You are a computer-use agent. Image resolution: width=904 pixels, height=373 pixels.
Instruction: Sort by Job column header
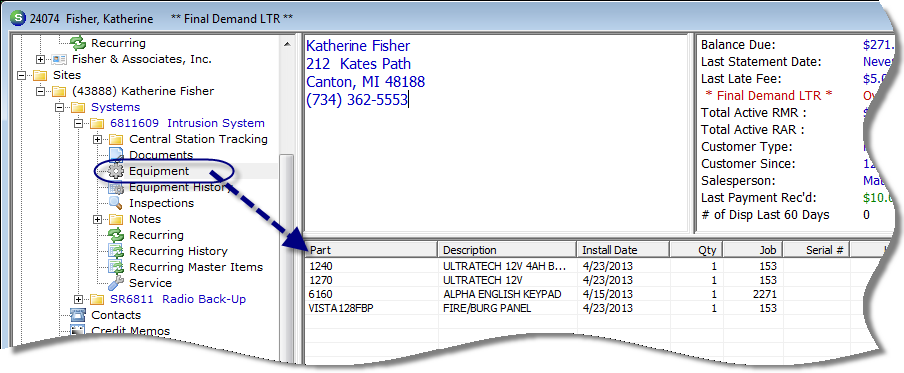pyautogui.click(x=752, y=250)
